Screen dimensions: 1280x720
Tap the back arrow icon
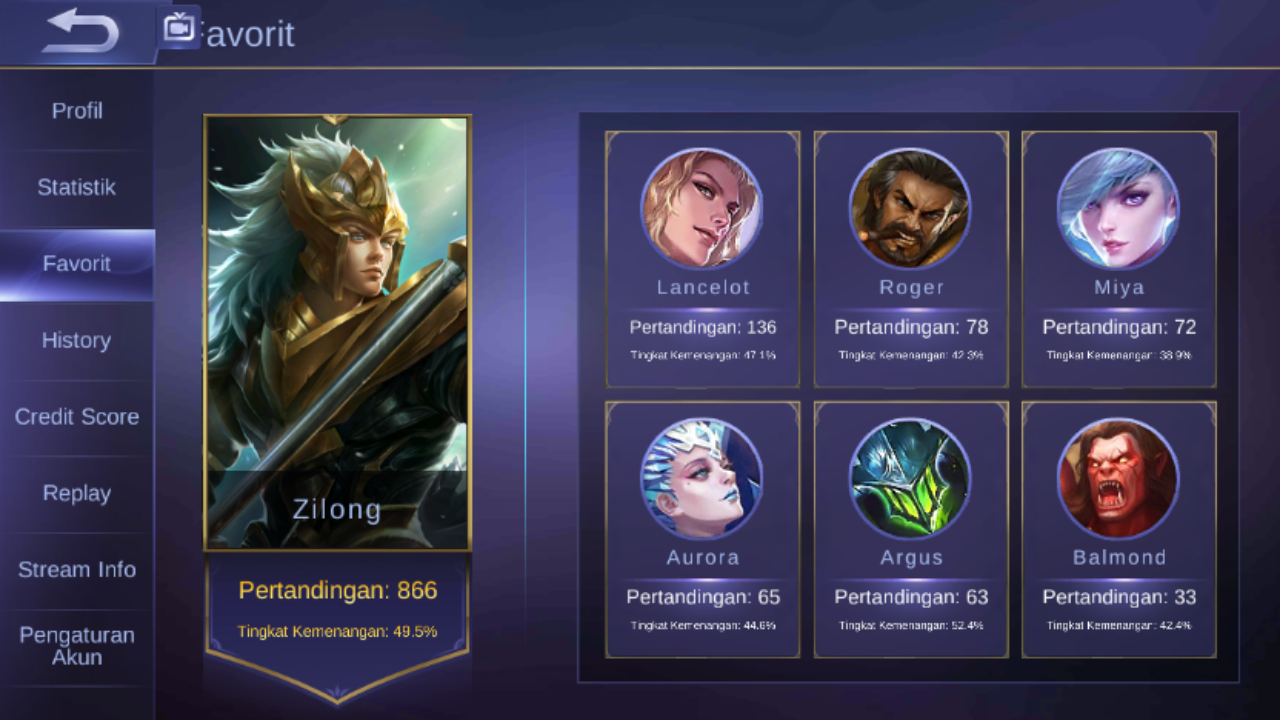tap(81, 31)
